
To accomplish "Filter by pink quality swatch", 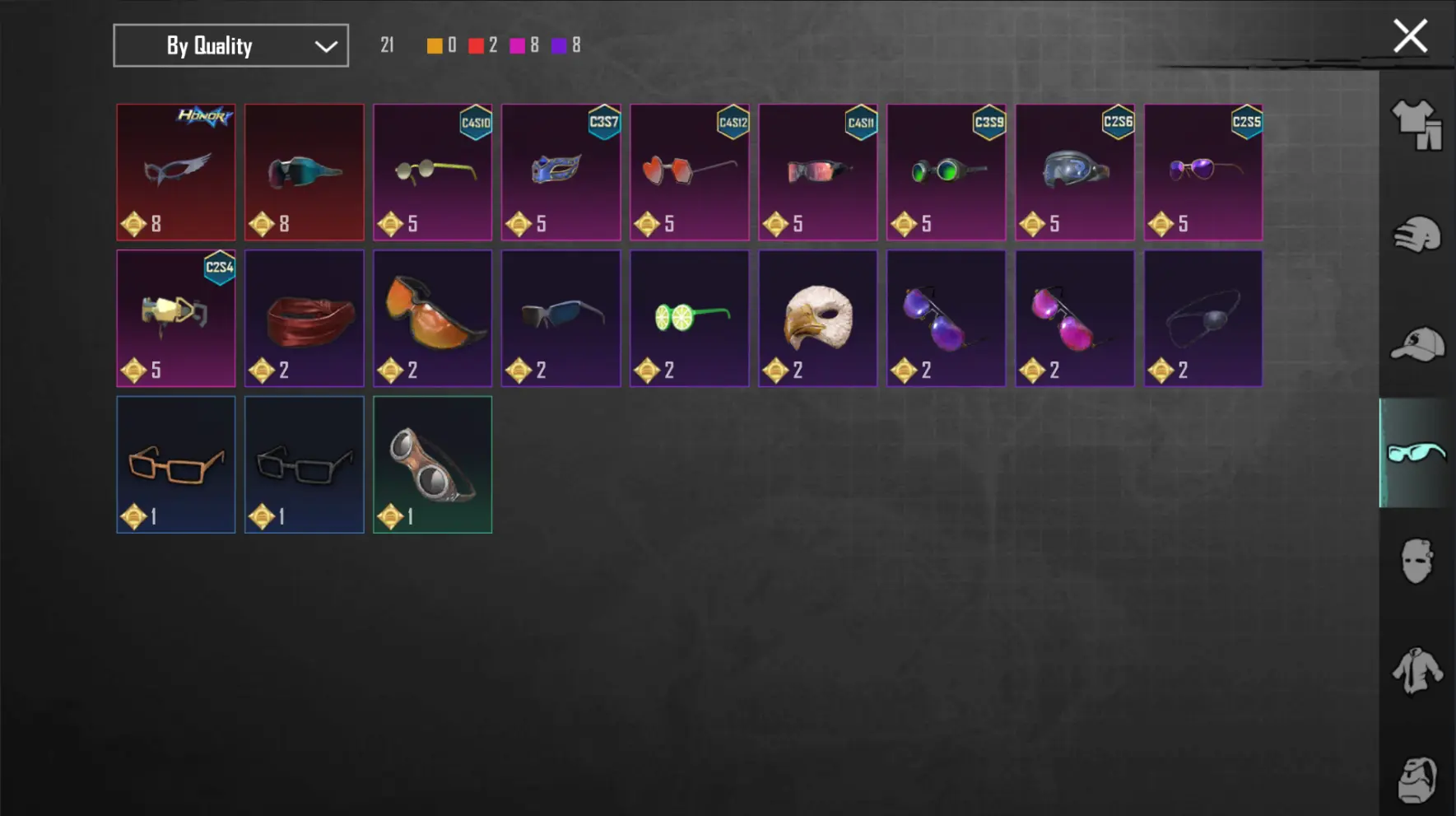I will (517, 46).
